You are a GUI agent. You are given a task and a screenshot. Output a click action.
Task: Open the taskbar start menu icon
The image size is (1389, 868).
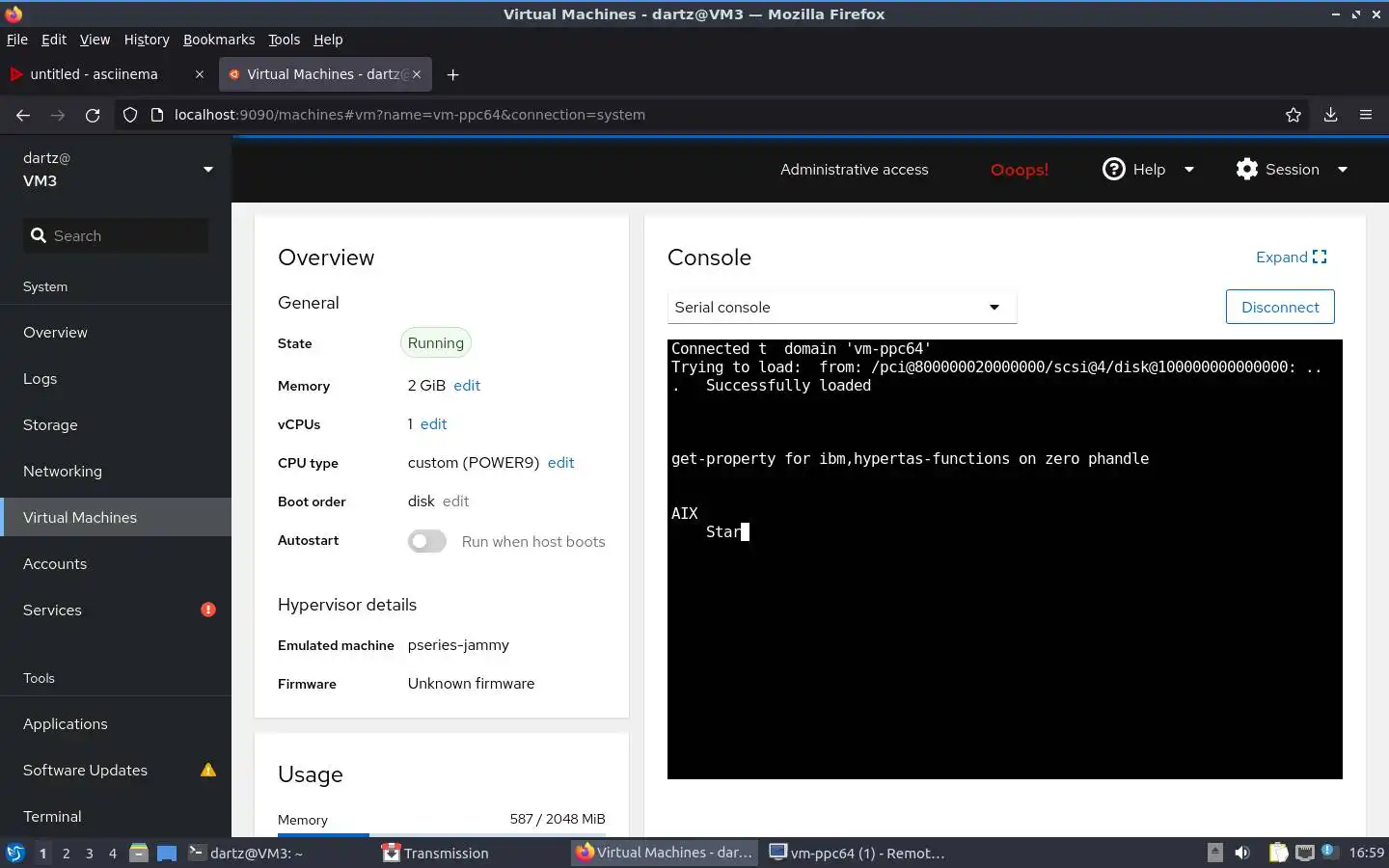coord(15,853)
